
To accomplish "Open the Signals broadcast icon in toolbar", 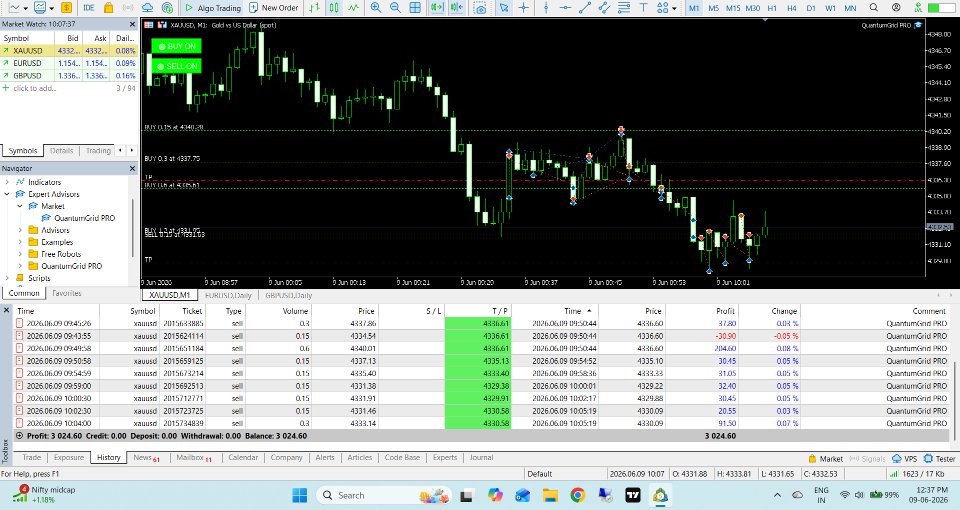I will click(x=128, y=8).
